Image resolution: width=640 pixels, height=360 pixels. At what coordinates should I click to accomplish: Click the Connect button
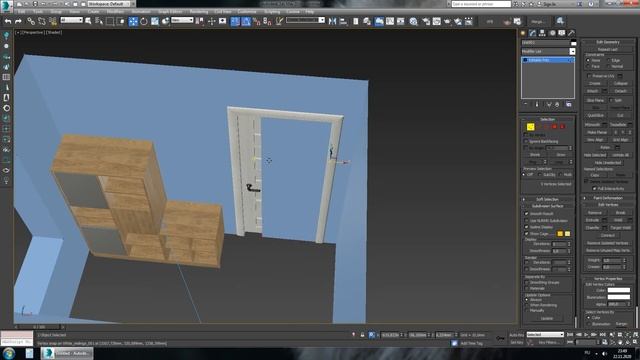[608, 236]
